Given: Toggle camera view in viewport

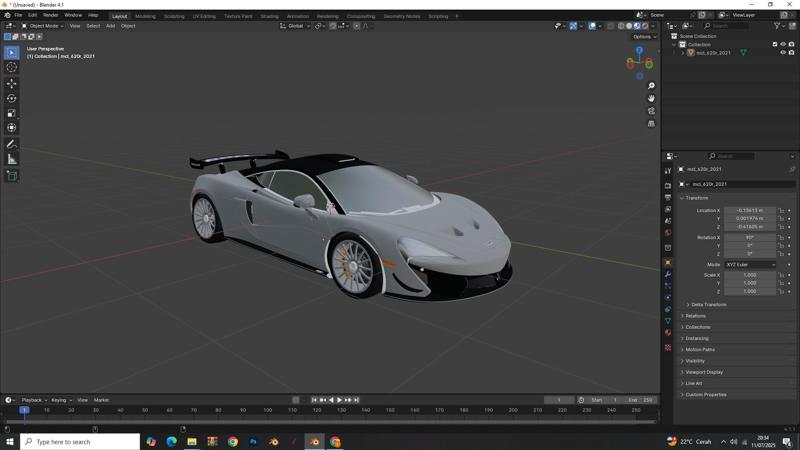Looking at the screenshot, I should tap(651, 111).
